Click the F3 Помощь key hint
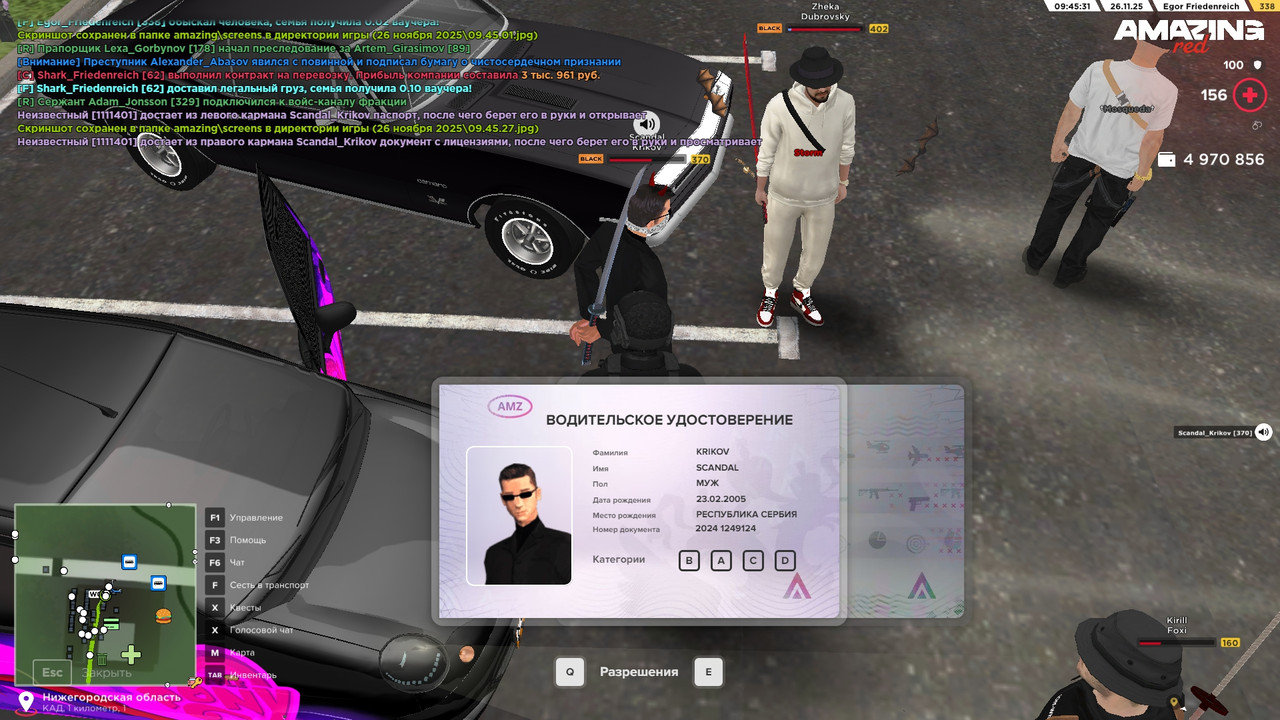This screenshot has width=1280, height=720. [235, 540]
